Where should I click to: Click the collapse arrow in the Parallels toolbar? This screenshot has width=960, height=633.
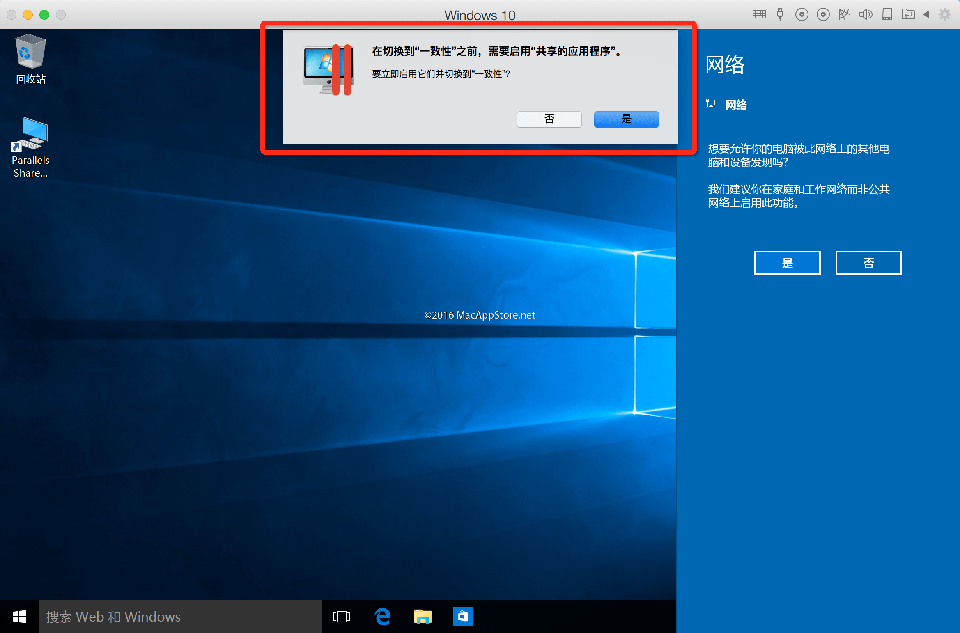pos(927,14)
